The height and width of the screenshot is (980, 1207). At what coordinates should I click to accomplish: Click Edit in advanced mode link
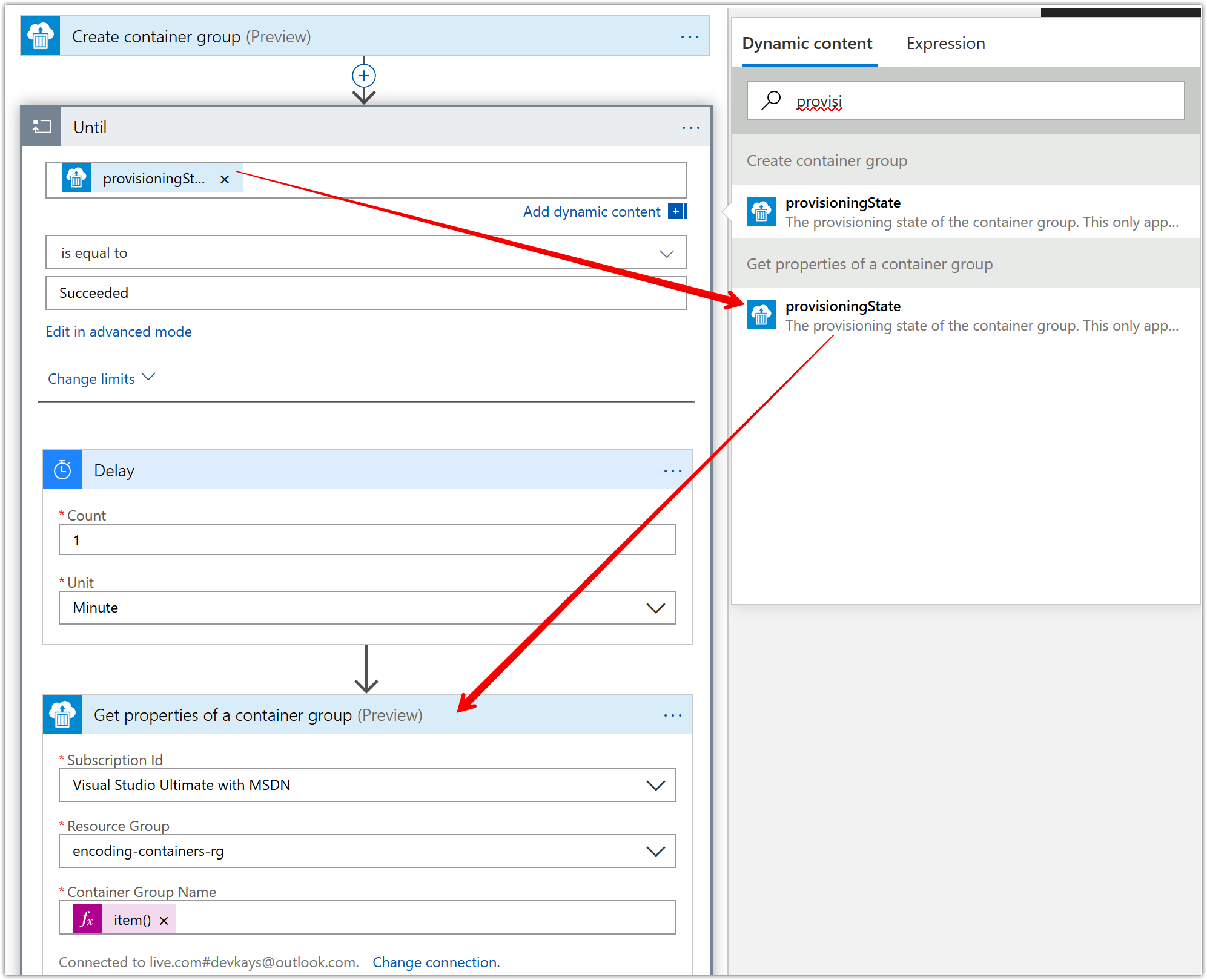coord(119,331)
